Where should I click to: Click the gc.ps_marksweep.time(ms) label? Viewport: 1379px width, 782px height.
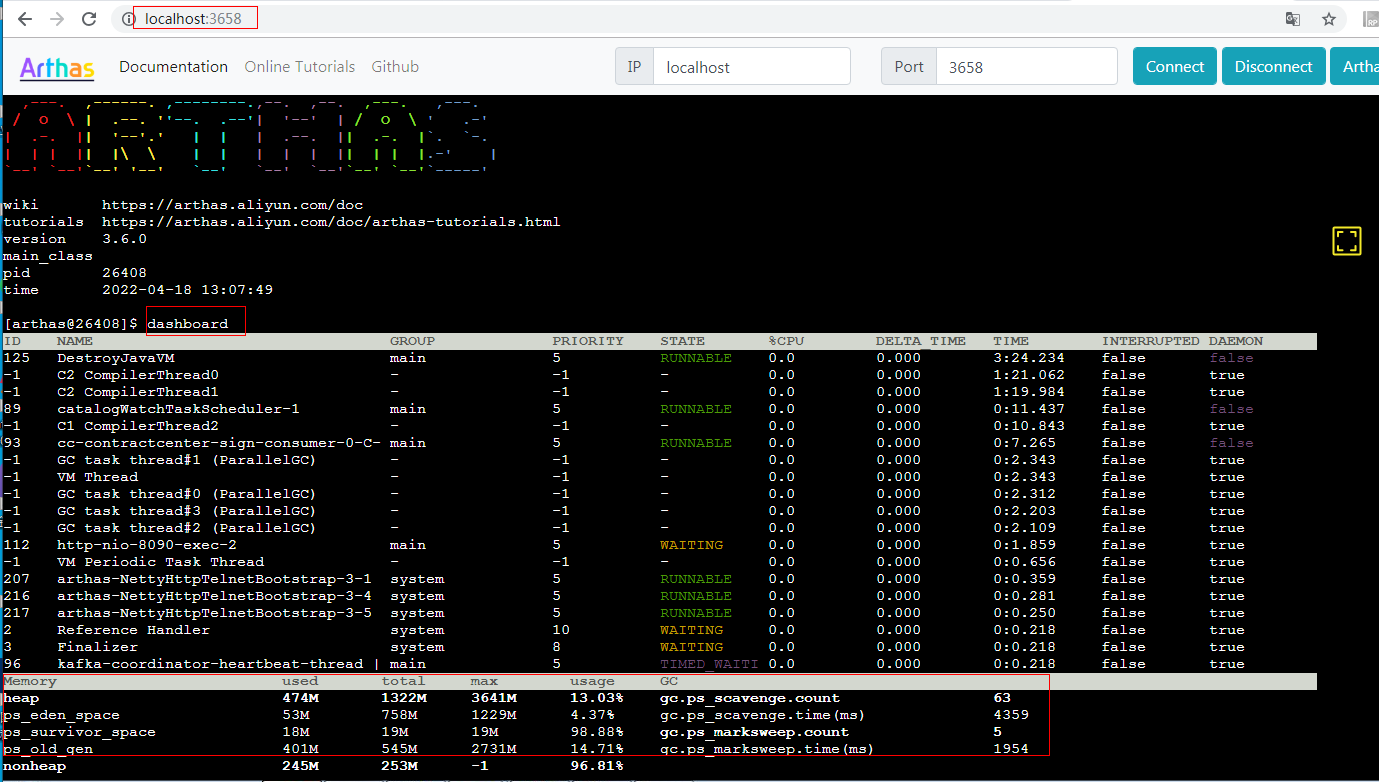[x=767, y=749]
